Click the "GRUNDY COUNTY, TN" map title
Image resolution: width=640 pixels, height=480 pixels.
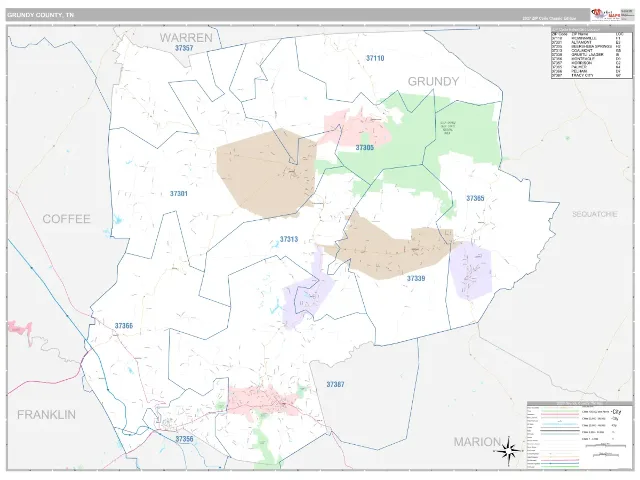pyautogui.click(x=40, y=15)
